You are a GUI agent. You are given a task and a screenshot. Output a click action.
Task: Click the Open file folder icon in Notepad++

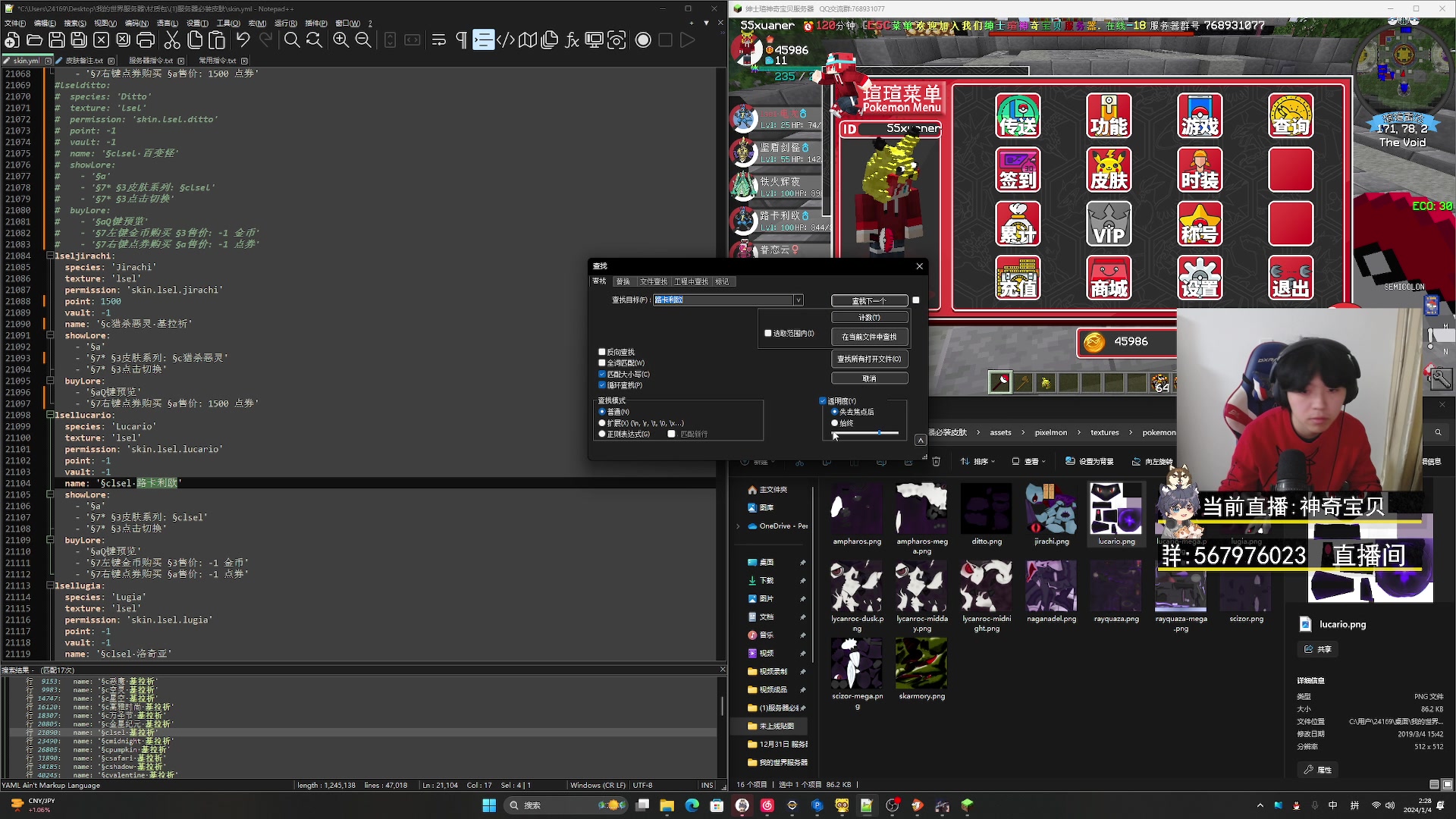click(x=34, y=40)
